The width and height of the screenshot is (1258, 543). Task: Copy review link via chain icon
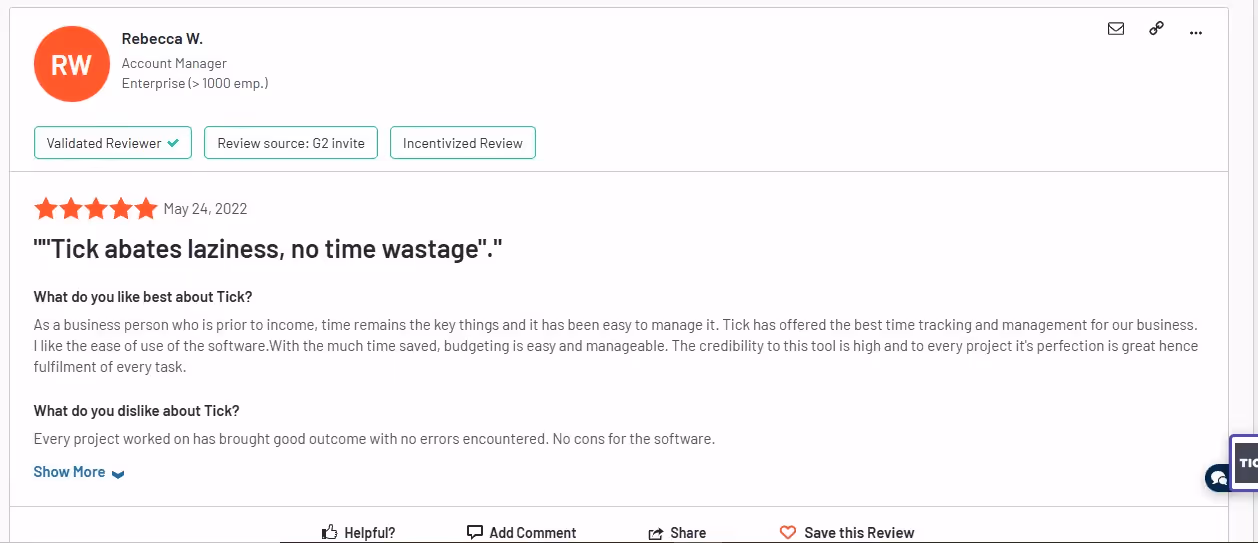pyautogui.click(x=1156, y=29)
